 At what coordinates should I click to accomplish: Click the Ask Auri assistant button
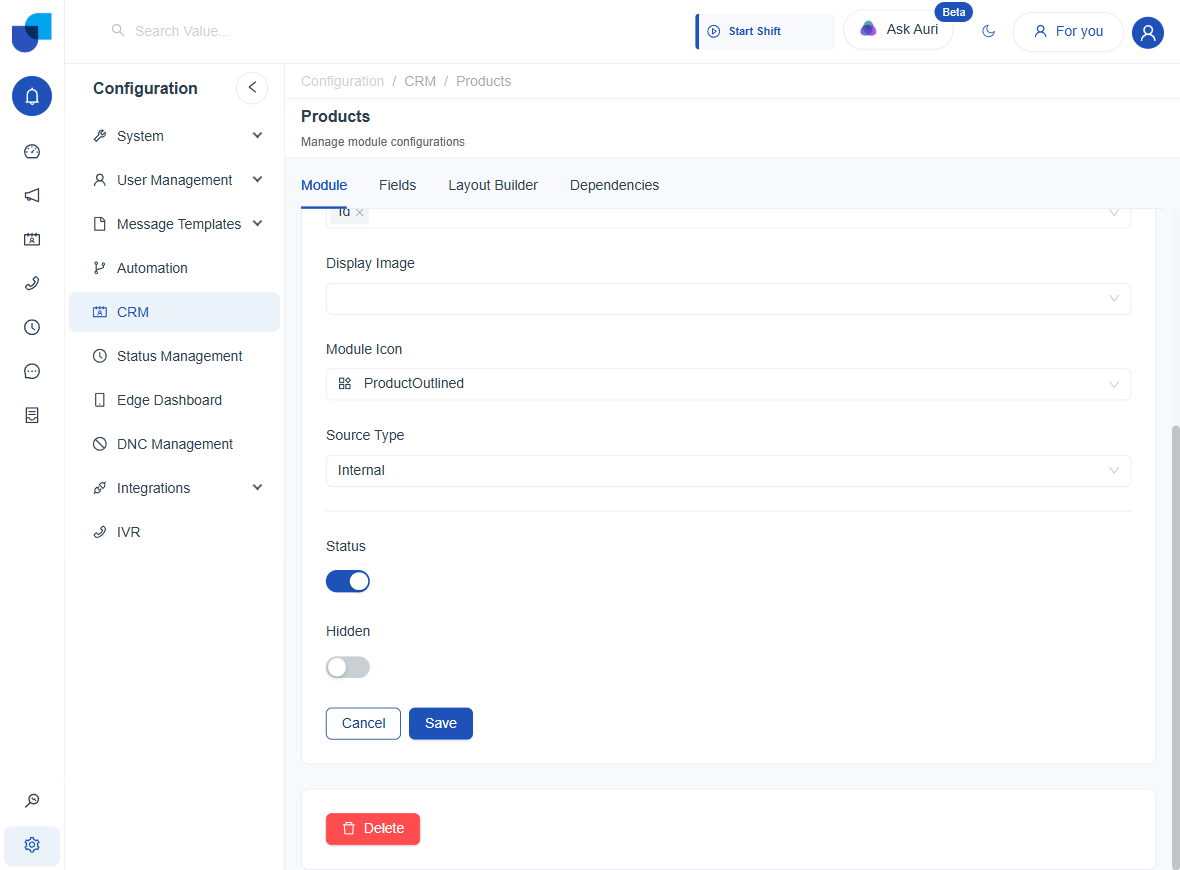[x=899, y=30]
